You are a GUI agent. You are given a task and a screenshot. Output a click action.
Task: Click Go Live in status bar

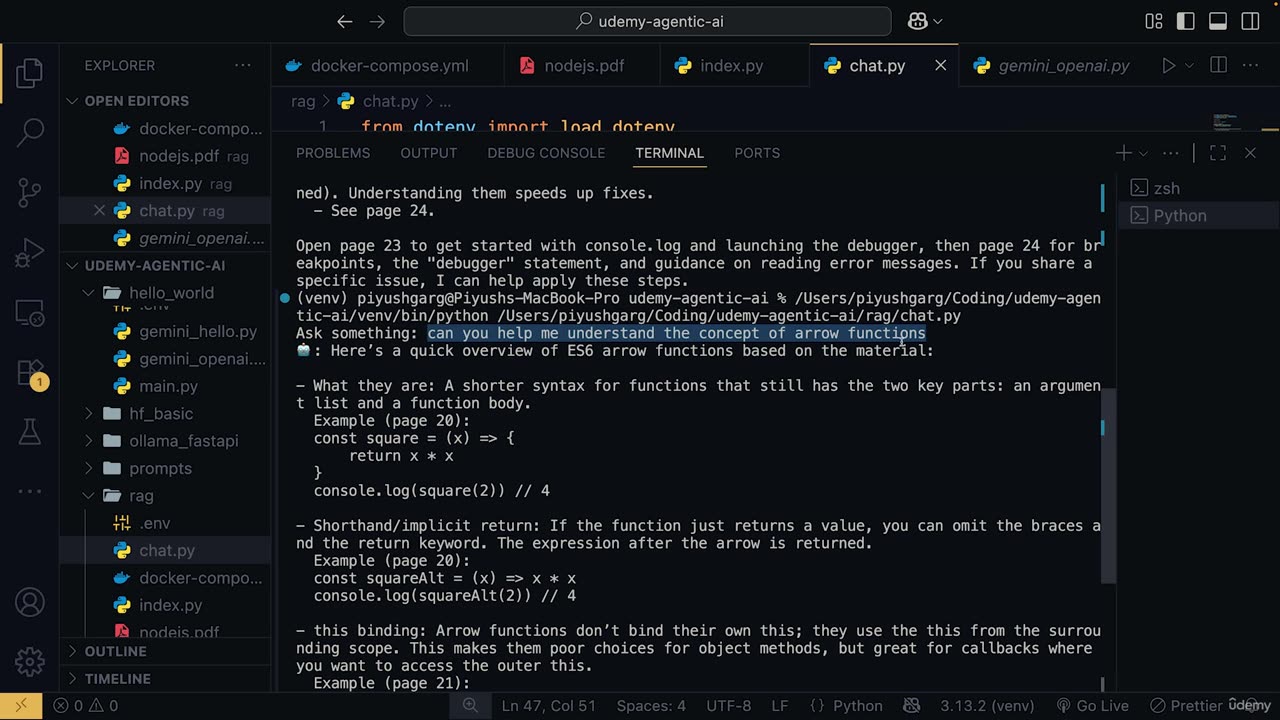click(x=1091, y=705)
